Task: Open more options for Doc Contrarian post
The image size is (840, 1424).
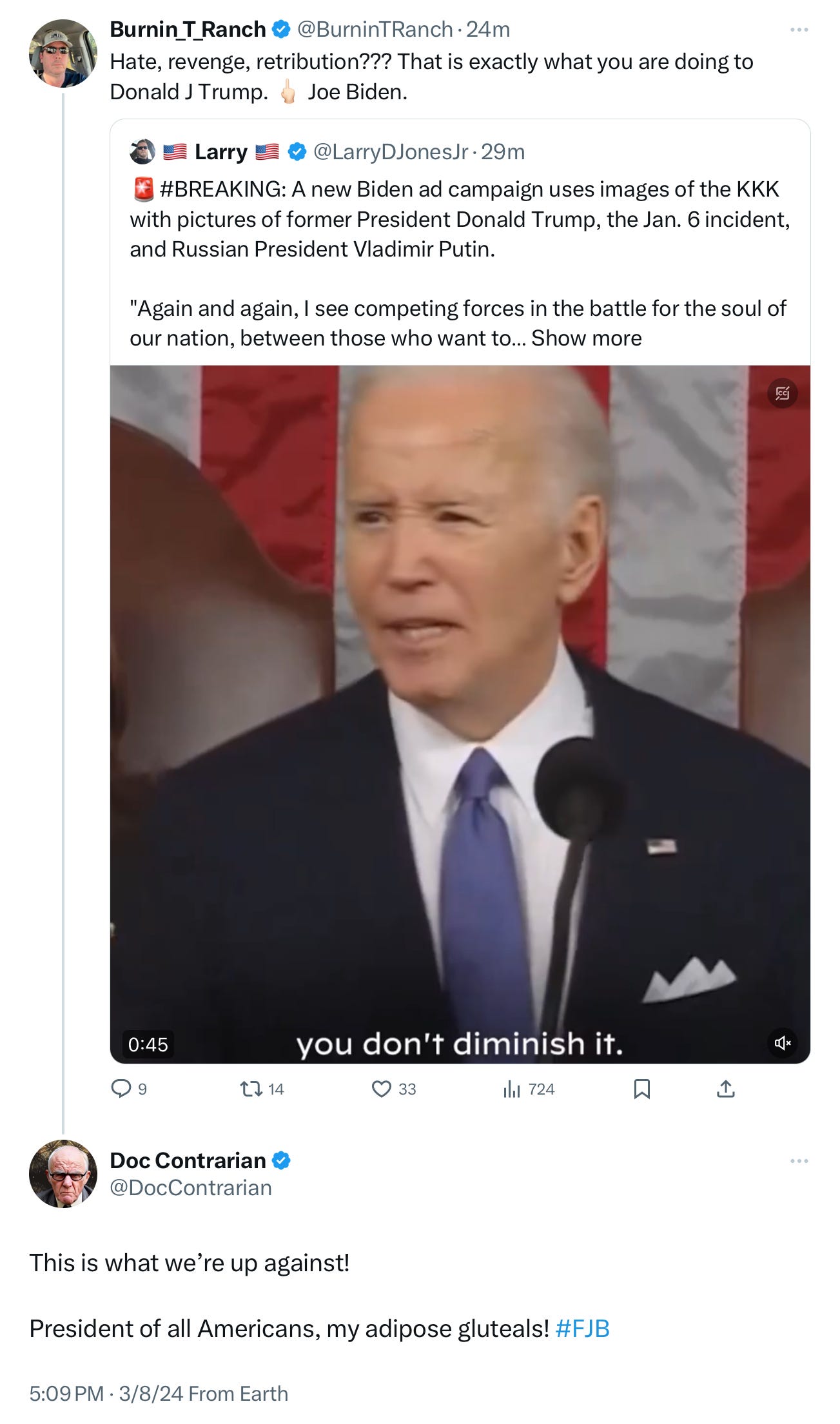Action: click(x=799, y=1161)
